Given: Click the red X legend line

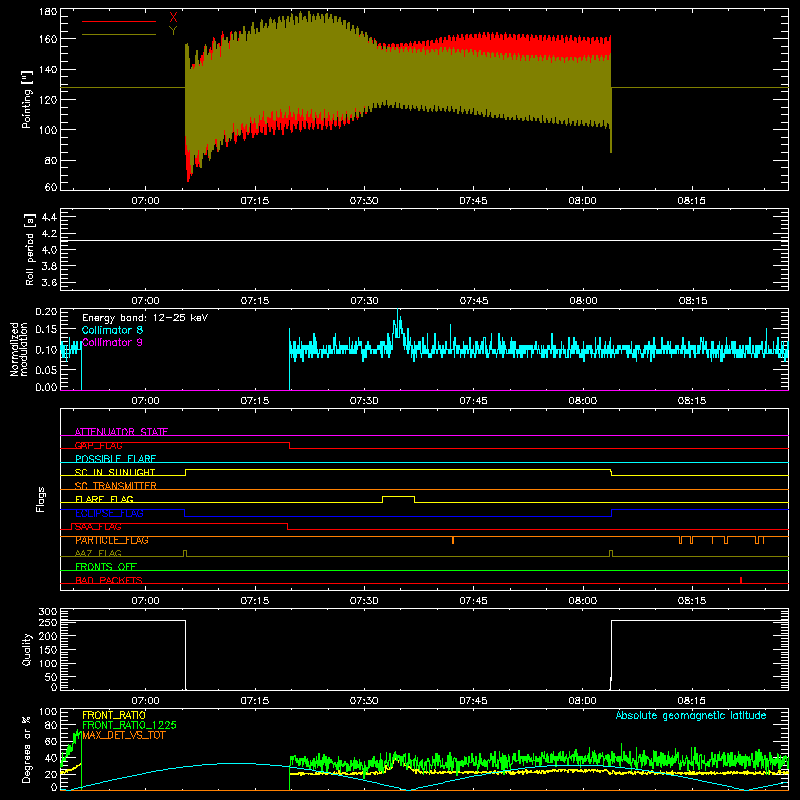Looking at the screenshot, I should click(119, 21).
